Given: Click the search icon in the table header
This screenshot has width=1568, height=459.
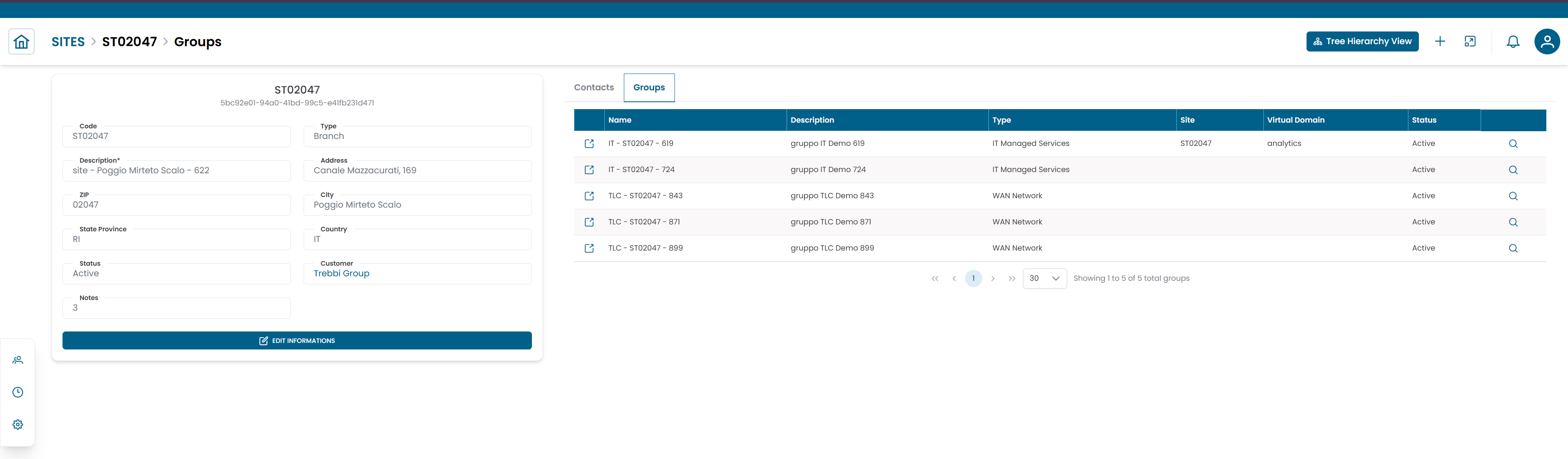Looking at the screenshot, I should click(1512, 120).
